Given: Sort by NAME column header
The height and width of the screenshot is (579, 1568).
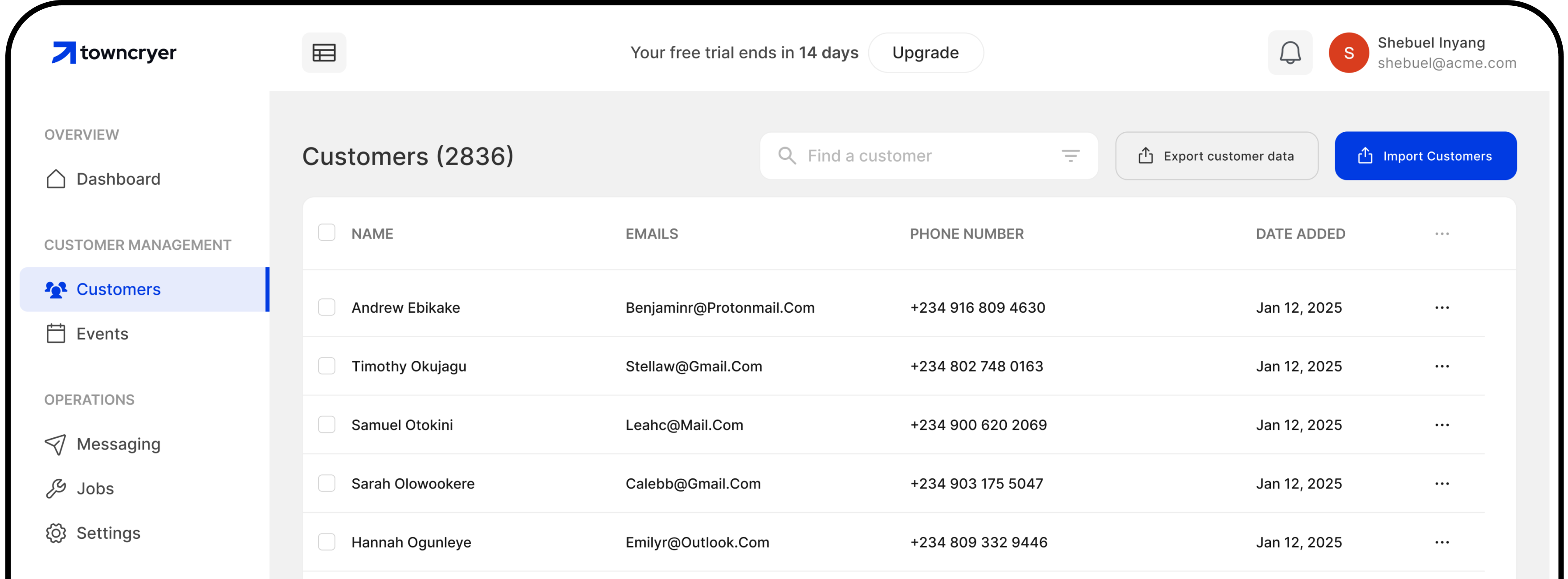Looking at the screenshot, I should click(x=372, y=234).
